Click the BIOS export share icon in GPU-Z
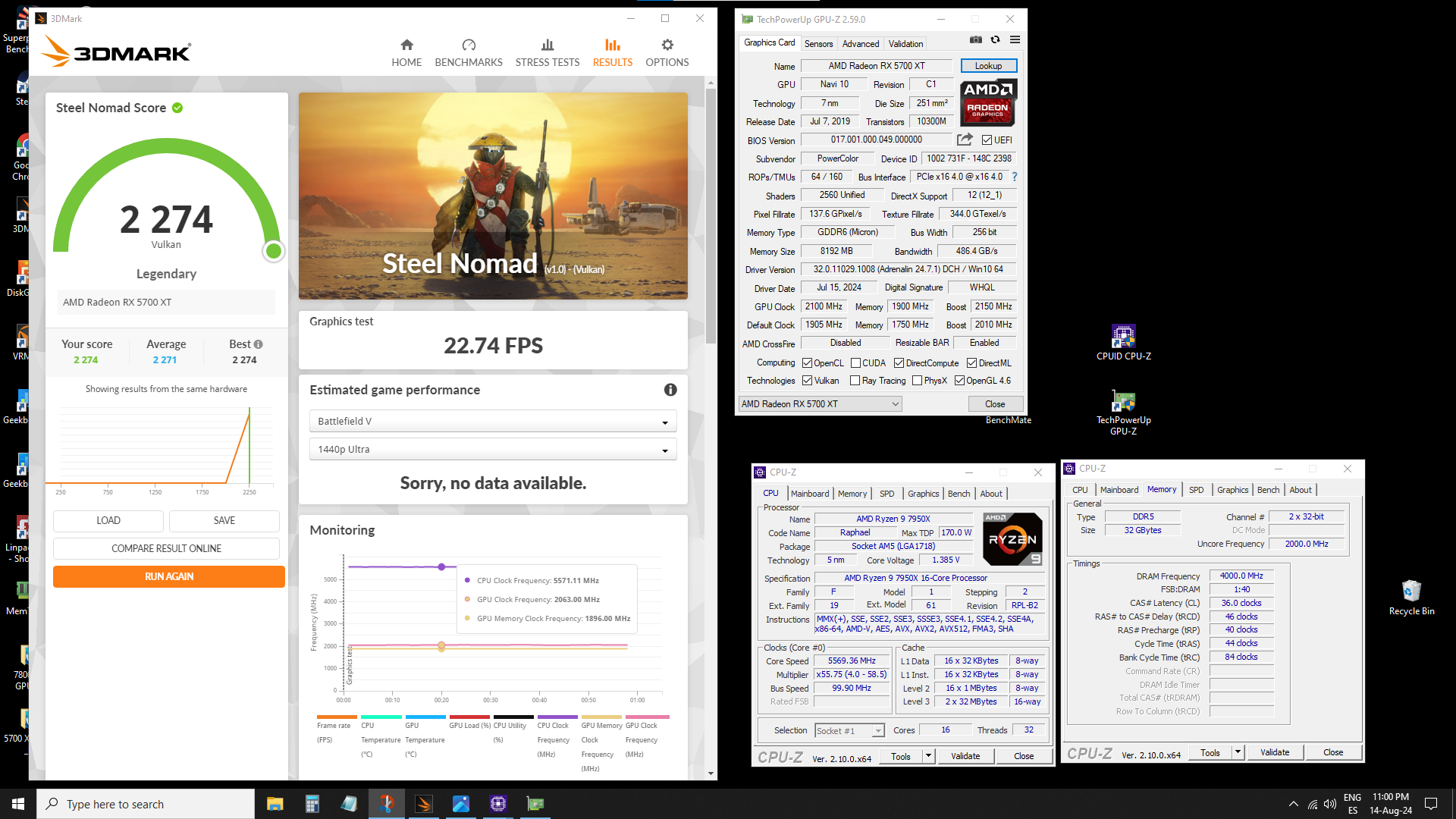Screen dimensions: 1456x819 (x=965, y=140)
